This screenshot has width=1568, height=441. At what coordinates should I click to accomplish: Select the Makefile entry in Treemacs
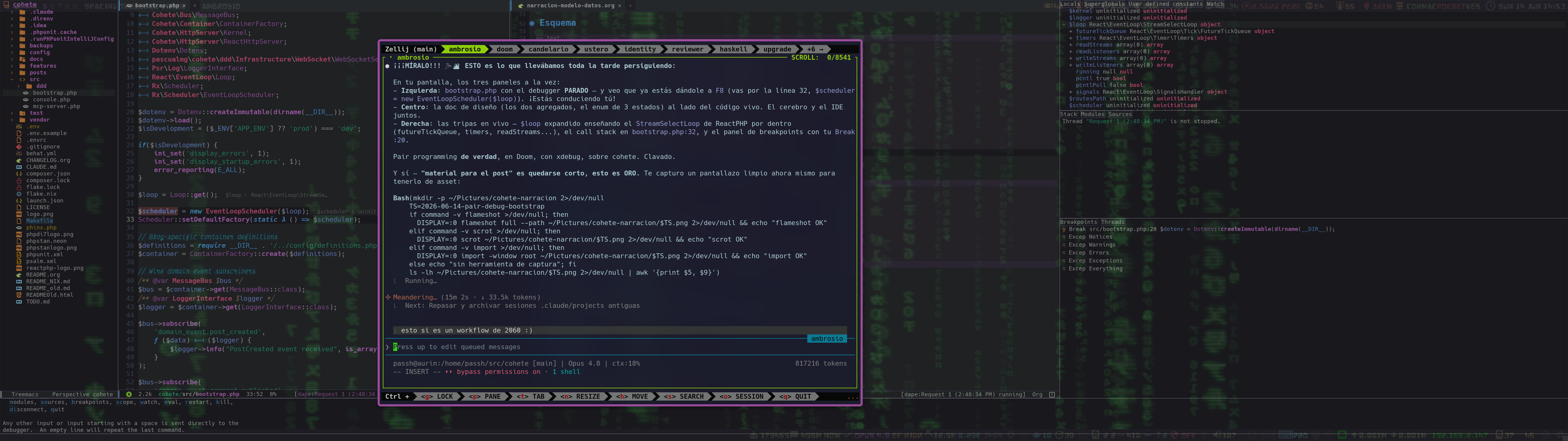point(40,221)
